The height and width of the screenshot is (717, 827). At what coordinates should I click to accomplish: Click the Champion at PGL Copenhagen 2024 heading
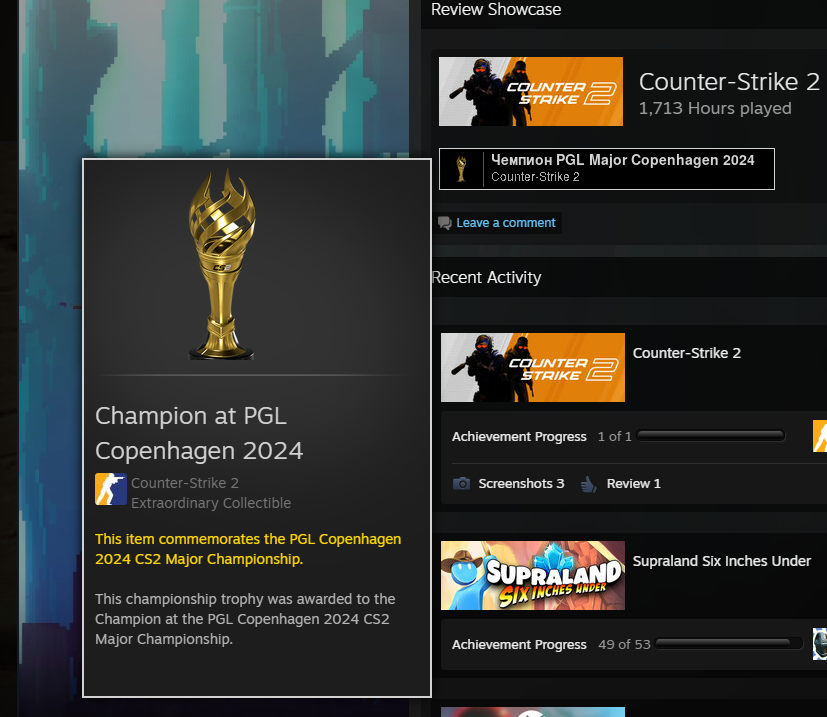pyautogui.click(x=199, y=433)
